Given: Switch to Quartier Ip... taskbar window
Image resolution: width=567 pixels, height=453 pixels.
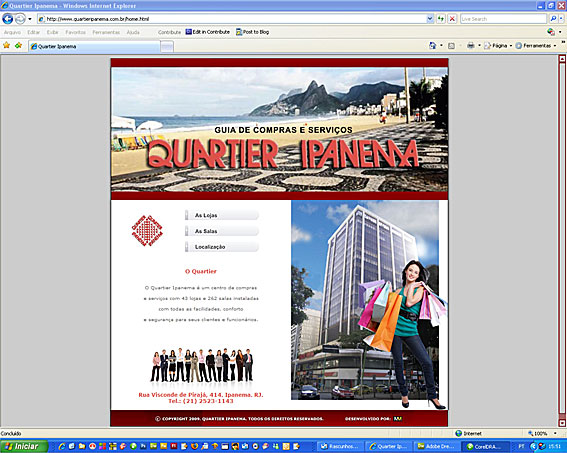Looking at the screenshot, I should [388, 446].
